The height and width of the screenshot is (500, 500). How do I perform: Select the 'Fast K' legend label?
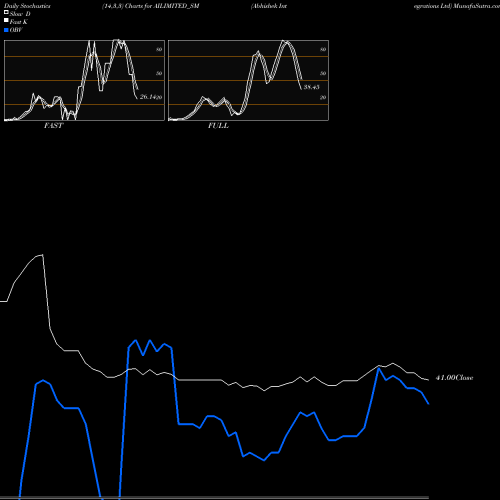click(19, 22)
